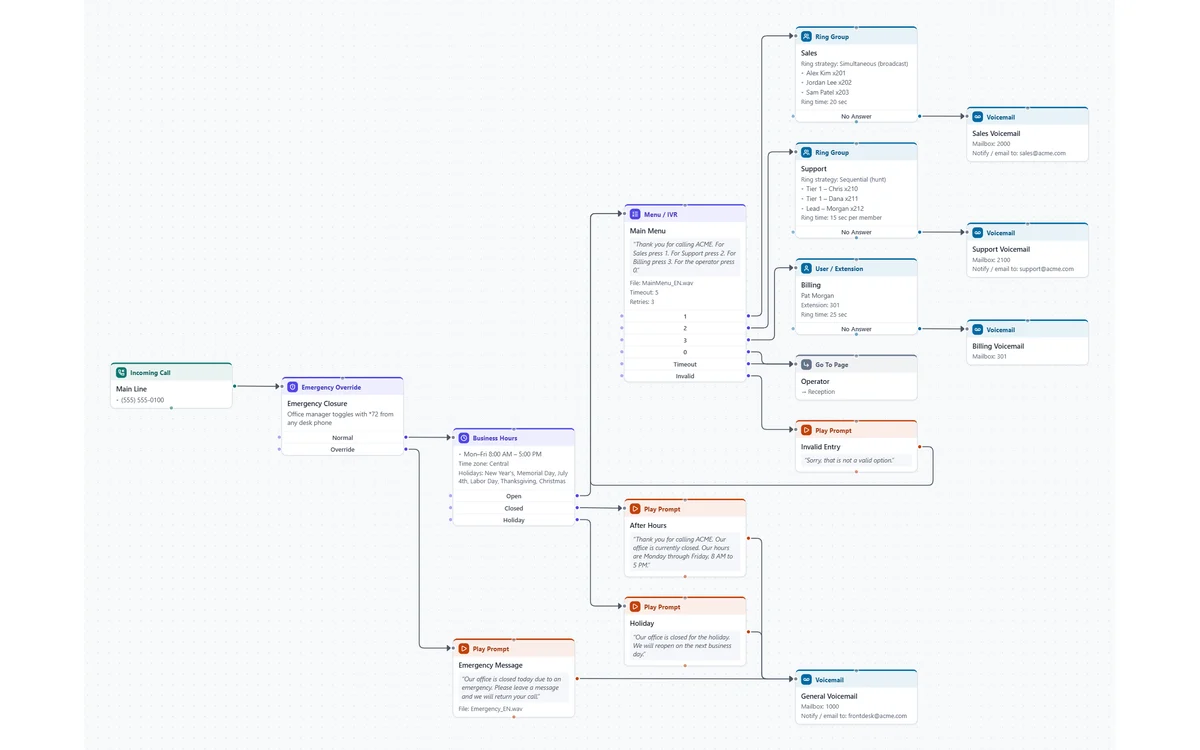This screenshot has width=1200, height=750.
Task: Select the Normal output row of Emergency Override
Action: 343,438
